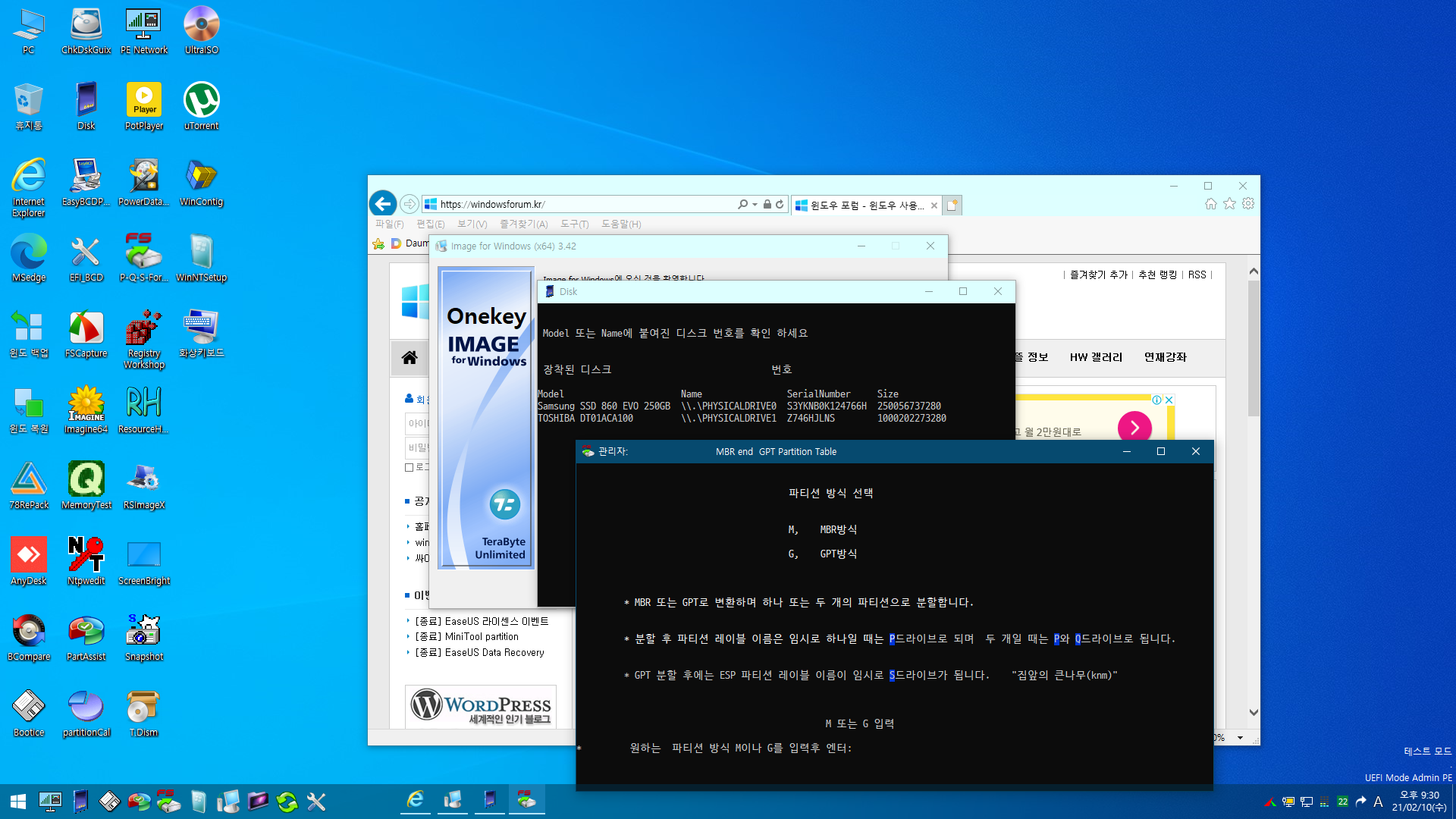Click the Windows Start button
The image size is (1456, 819).
coord(17,801)
